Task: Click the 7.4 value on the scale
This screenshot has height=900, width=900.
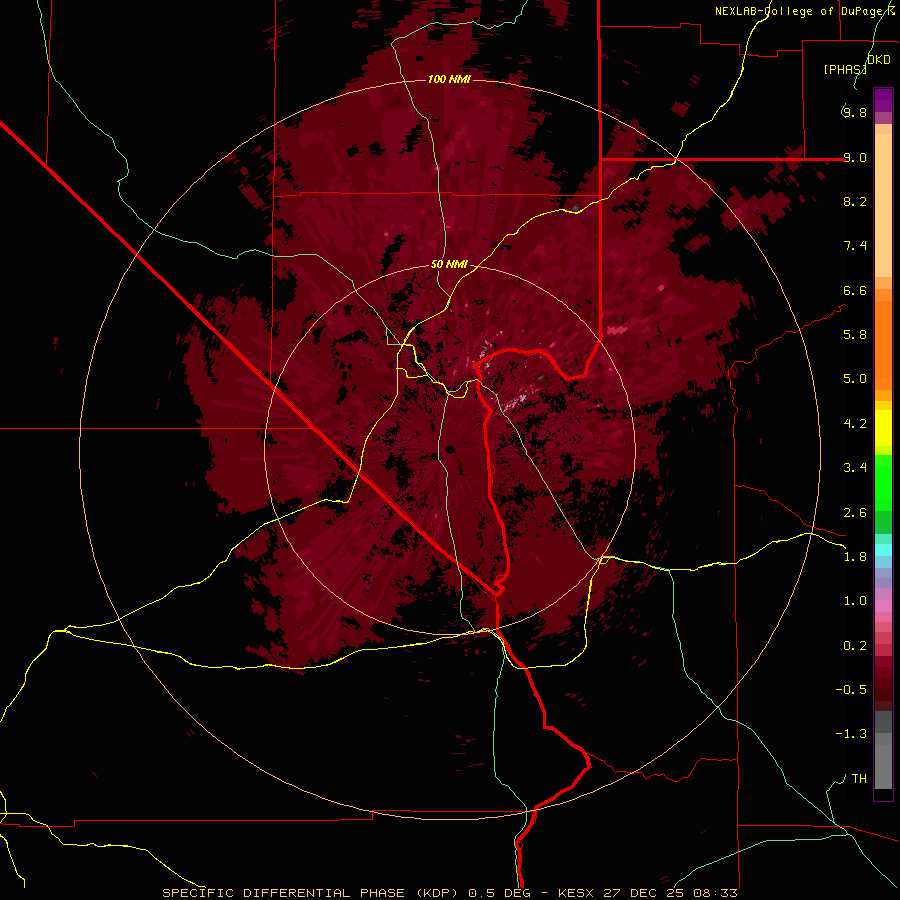Action: [x=855, y=246]
